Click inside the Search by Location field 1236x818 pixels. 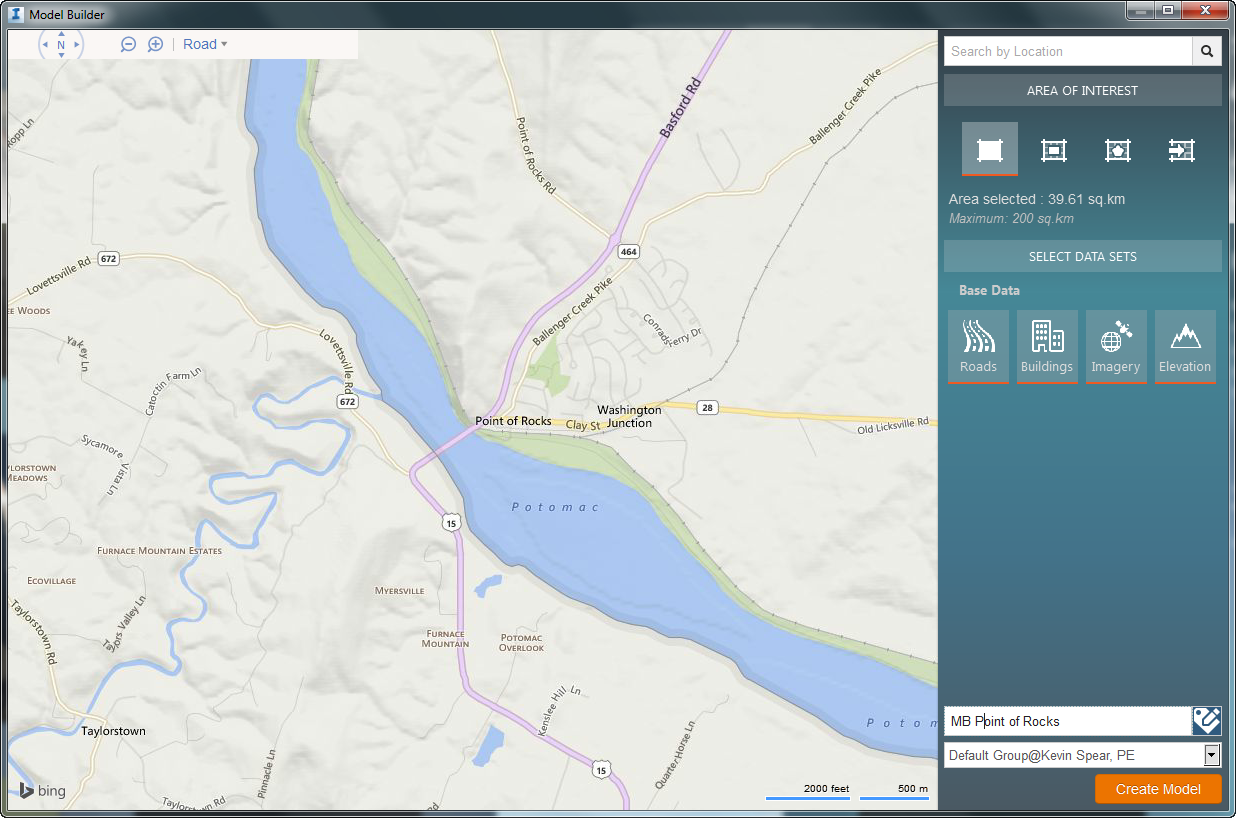pyautogui.click(x=1060, y=51)
